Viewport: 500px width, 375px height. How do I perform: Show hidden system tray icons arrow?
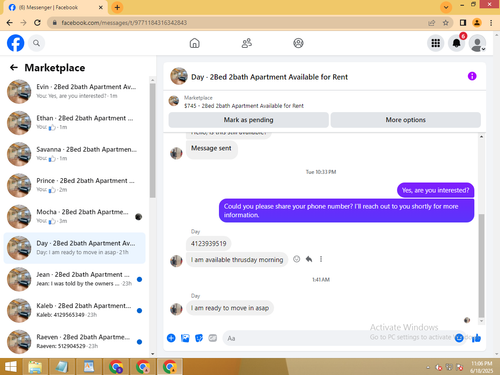tap(428, 367)
